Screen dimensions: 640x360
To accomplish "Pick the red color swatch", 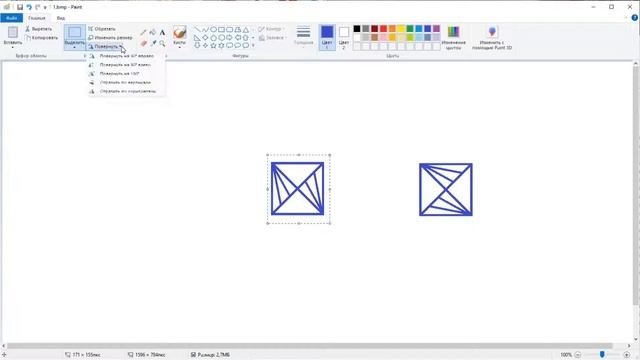I will pos(383,29).
